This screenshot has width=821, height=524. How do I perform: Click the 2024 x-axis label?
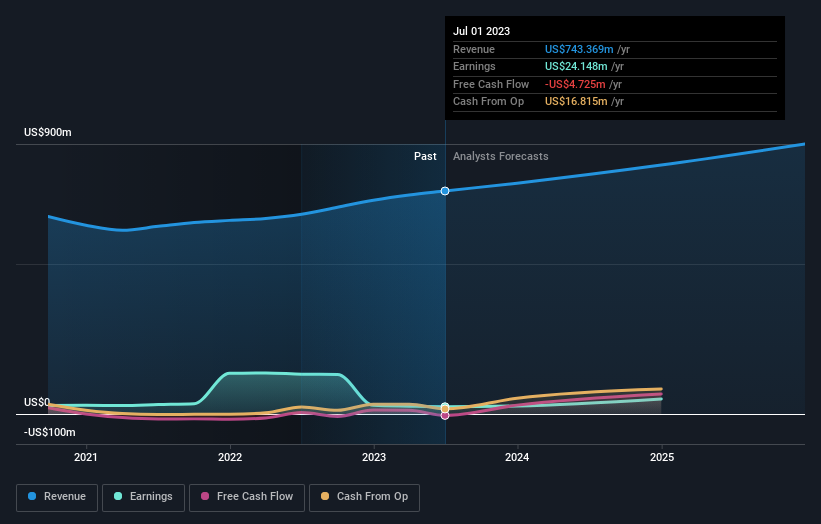click(x=517, y=458)
